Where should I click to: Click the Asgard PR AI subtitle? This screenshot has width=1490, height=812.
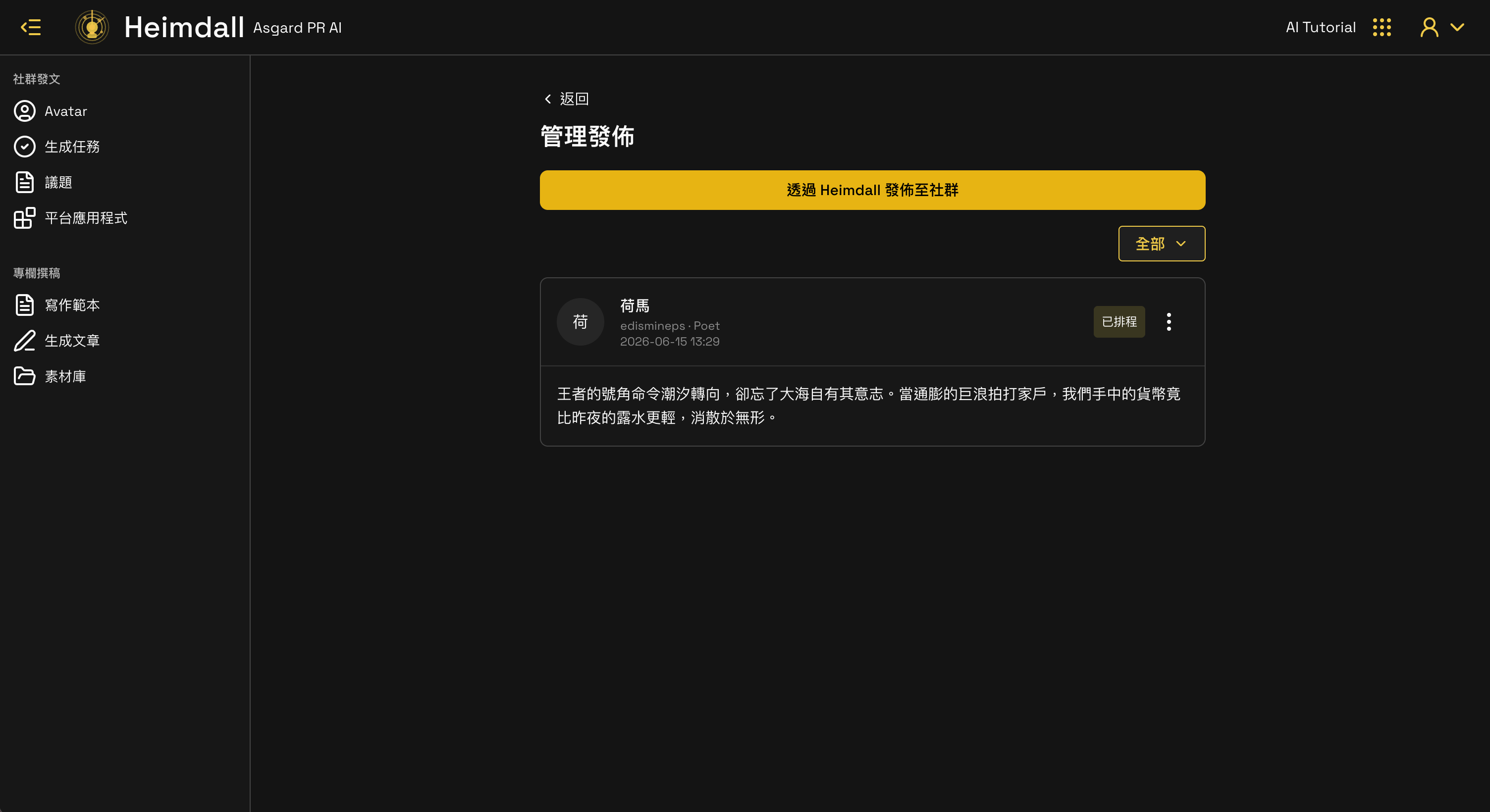click(x=297, y=28)
